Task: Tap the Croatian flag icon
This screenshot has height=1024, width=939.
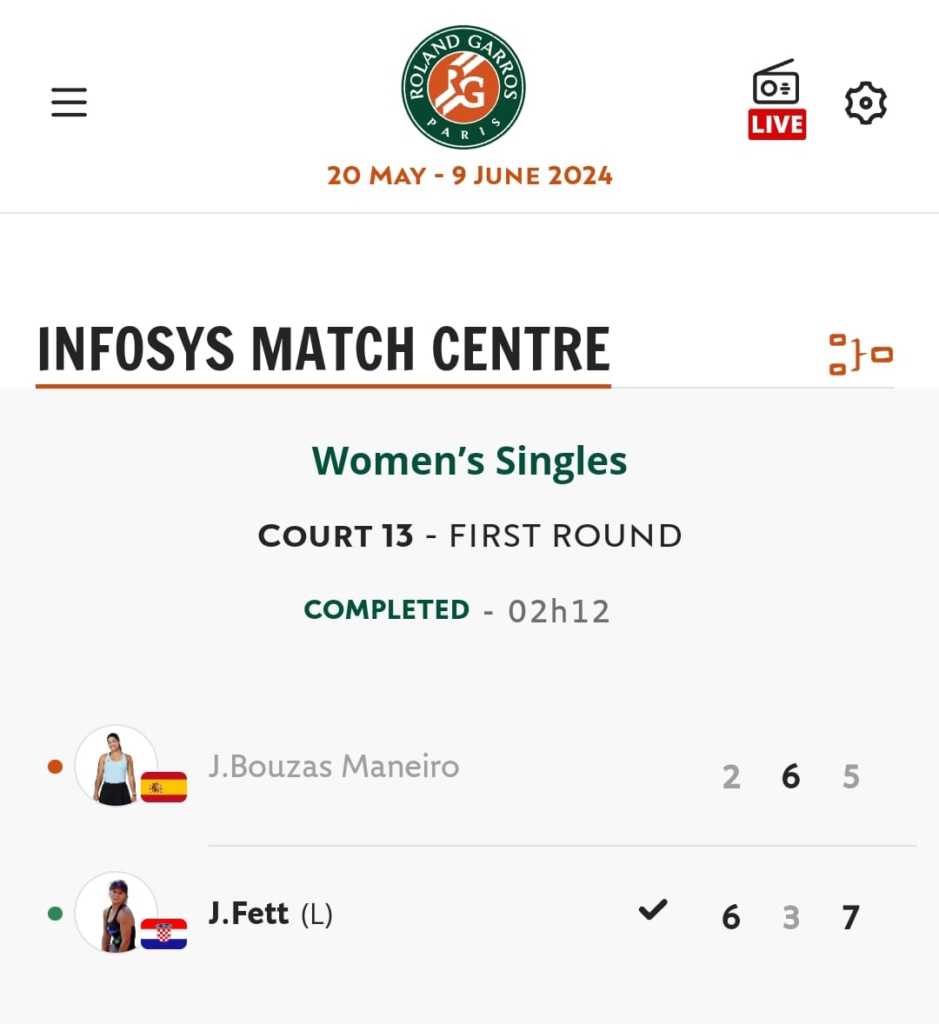Action: pyautogui.click(x=163, y=933)
